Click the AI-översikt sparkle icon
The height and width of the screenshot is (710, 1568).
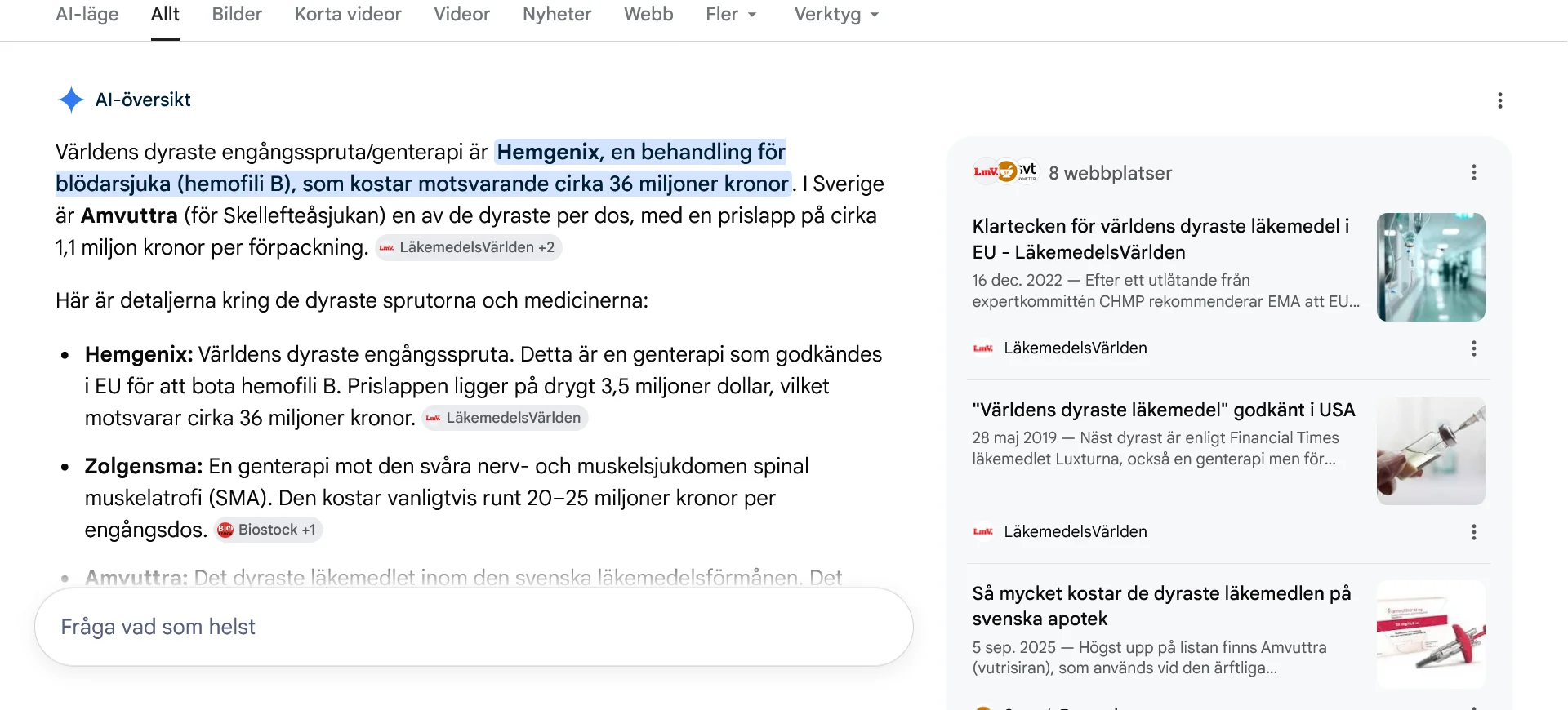(71, 100)
